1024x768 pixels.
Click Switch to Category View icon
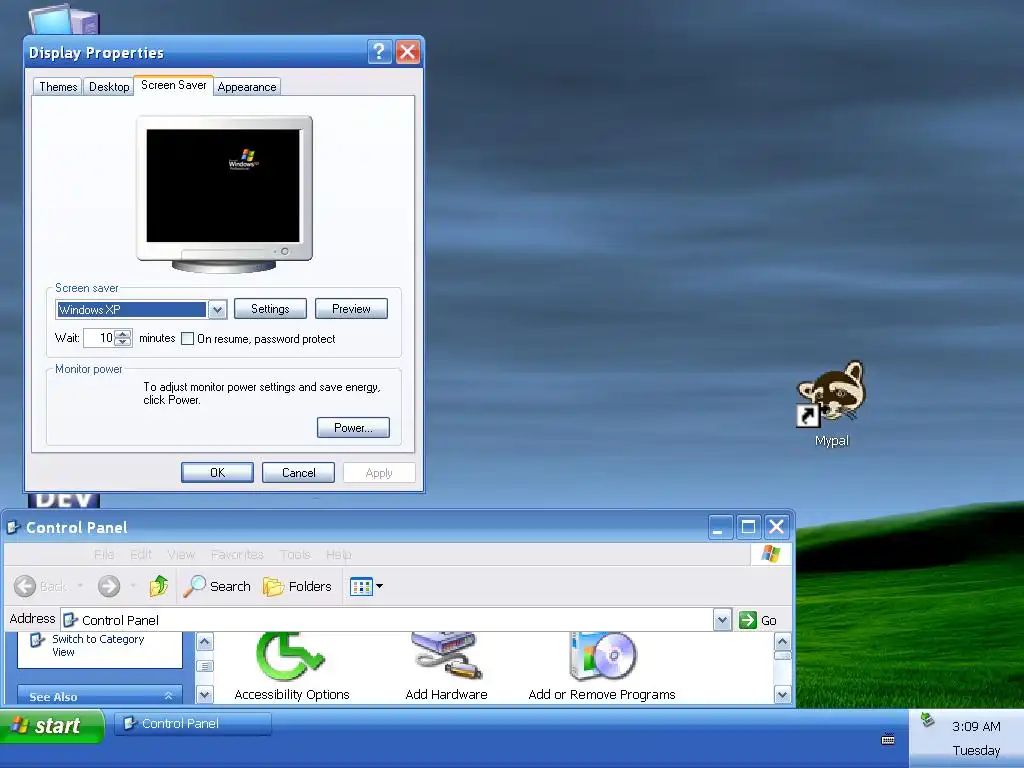(38, 641)
